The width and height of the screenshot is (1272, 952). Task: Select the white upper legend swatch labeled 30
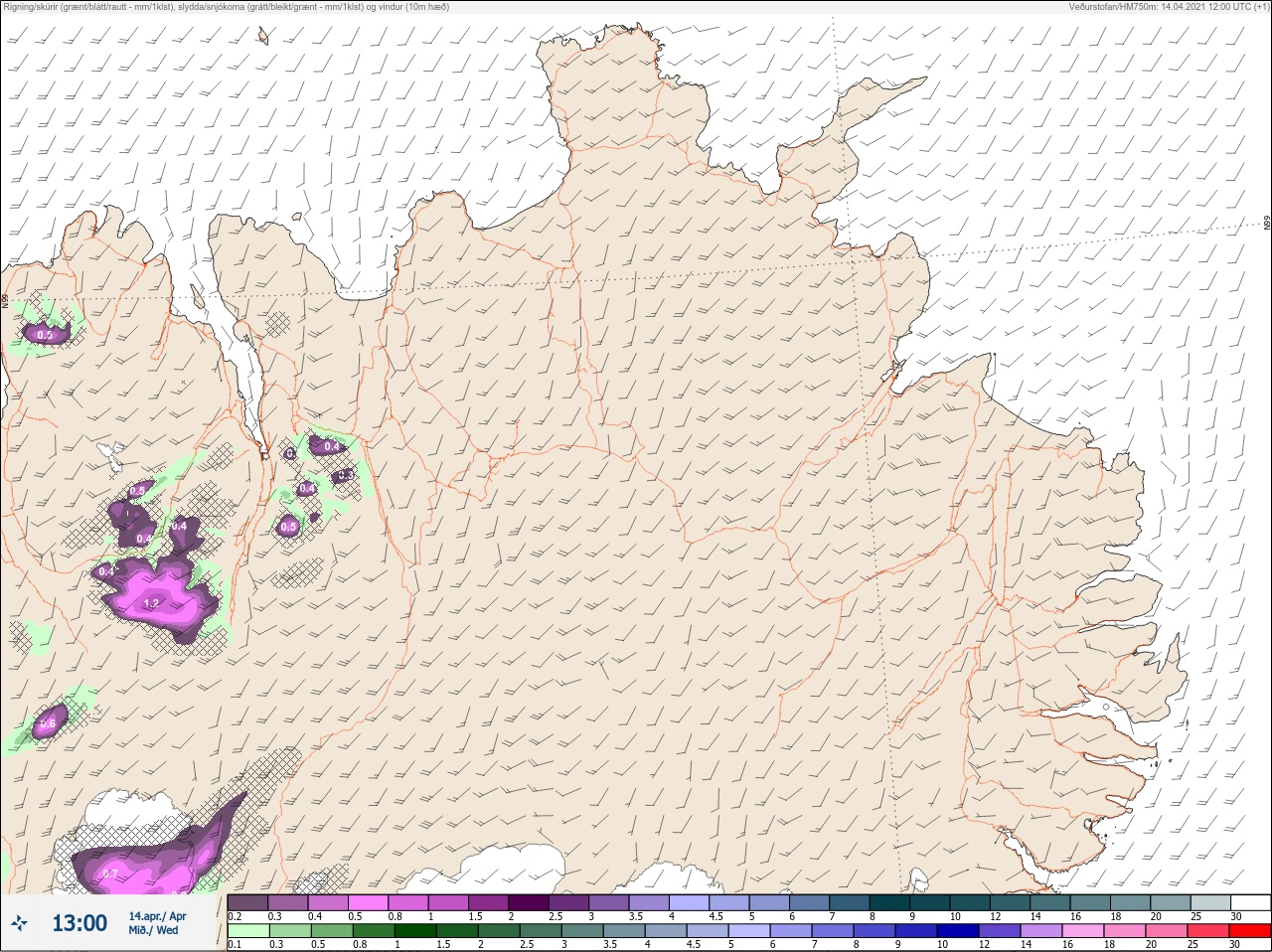tap(1250, 902)
